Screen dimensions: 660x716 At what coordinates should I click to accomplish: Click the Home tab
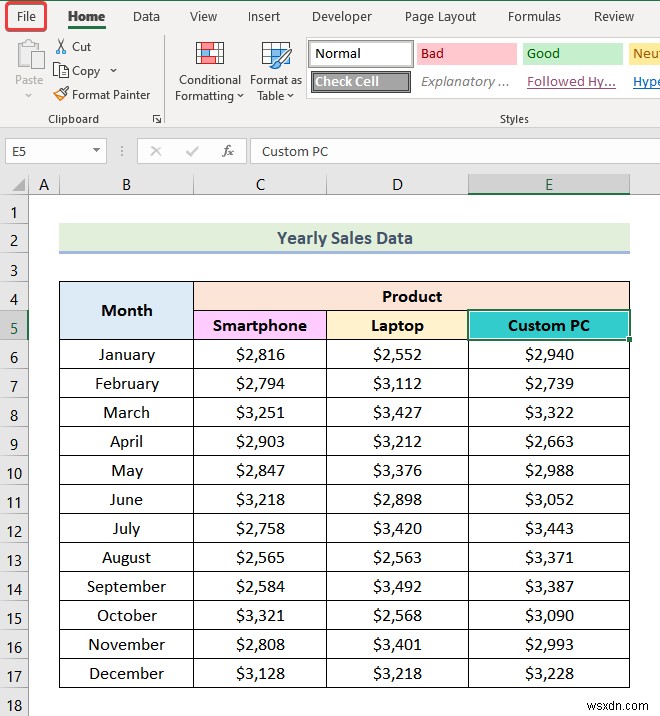click(86, 17)
